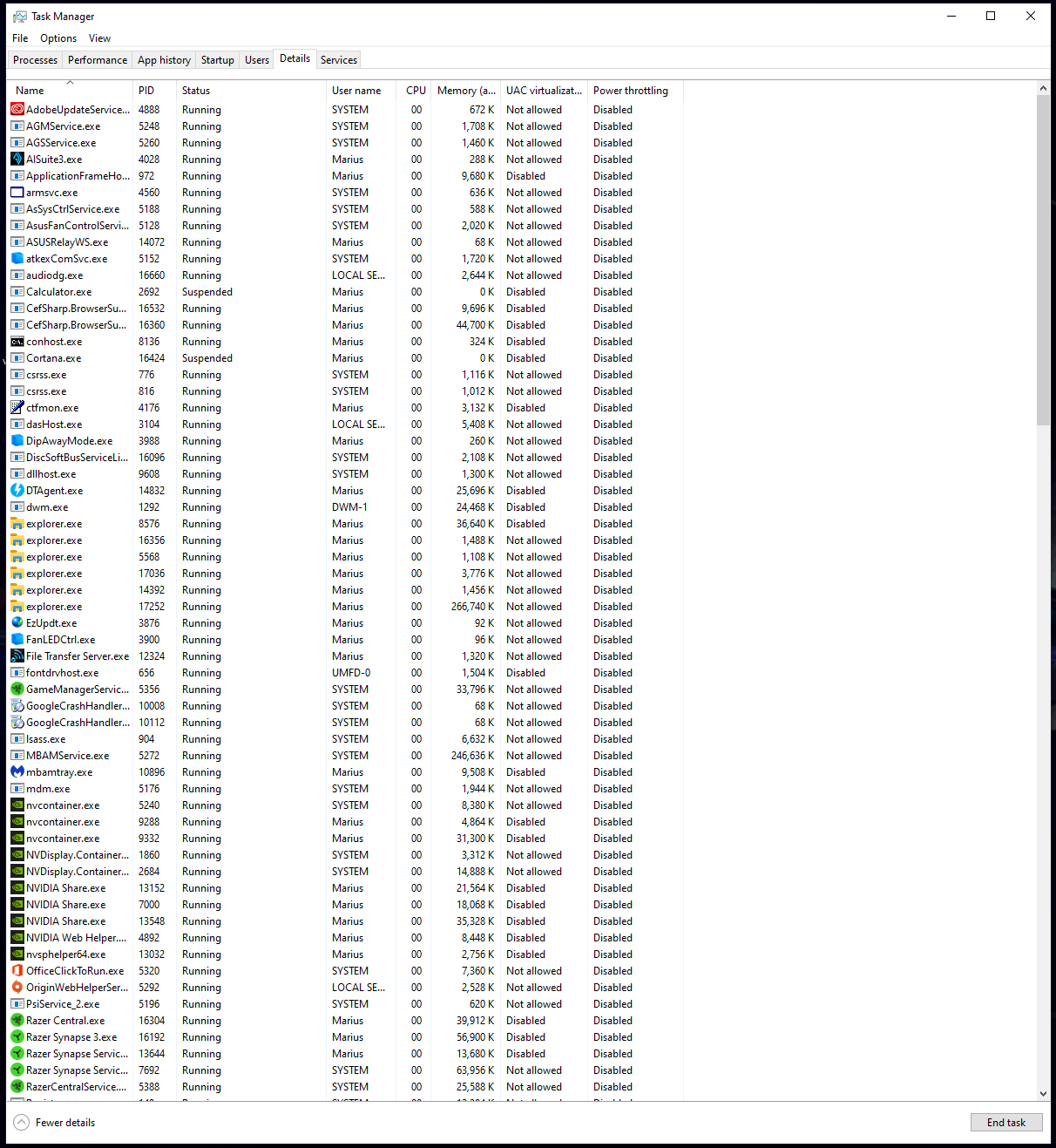Click the atkexComSvc.exe process icon
This screenshot has height=1148, width=1056.
[x=17, y=259]
